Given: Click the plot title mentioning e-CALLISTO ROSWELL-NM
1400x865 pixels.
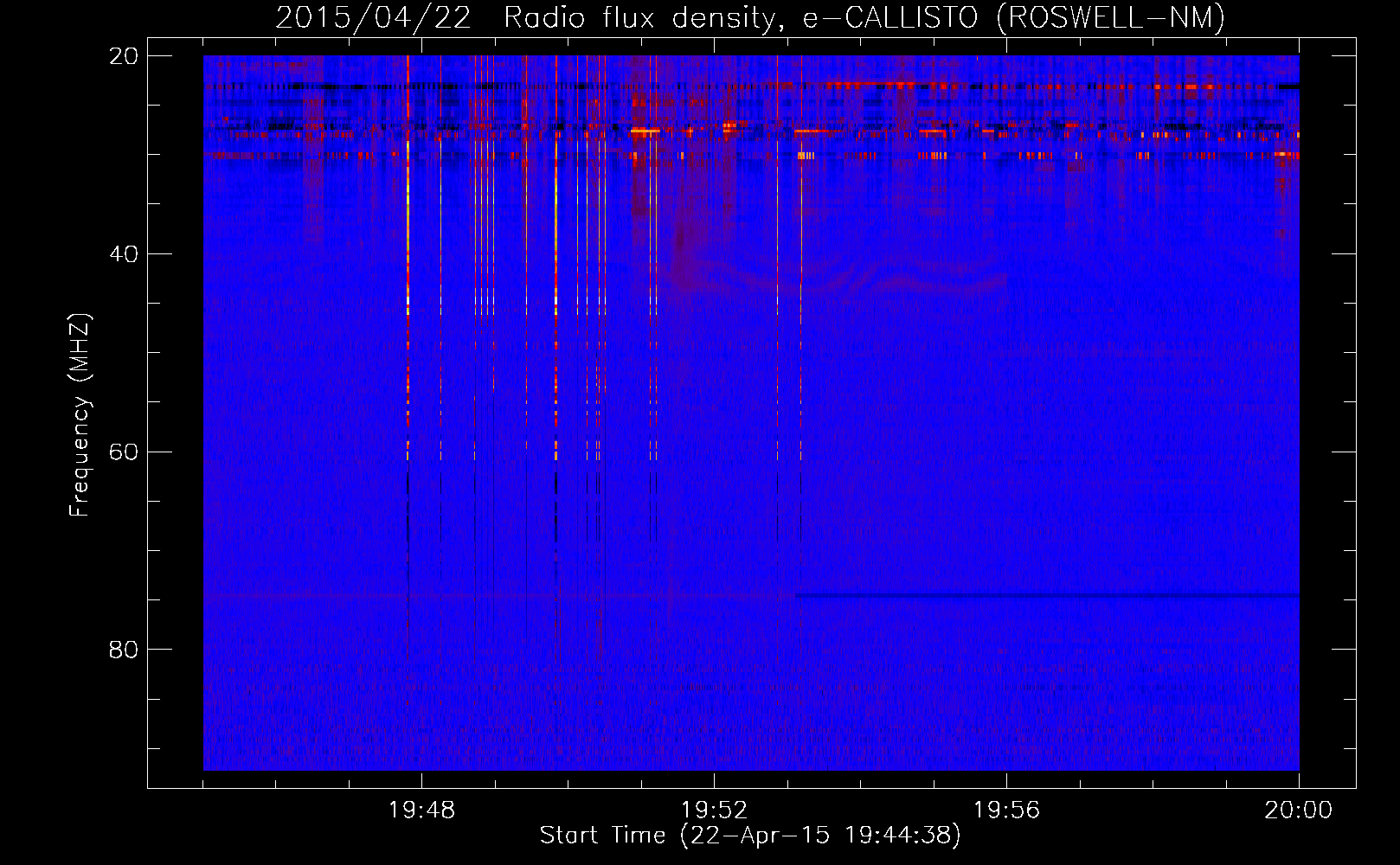Looking at the screenshot, I should point(750,17).
